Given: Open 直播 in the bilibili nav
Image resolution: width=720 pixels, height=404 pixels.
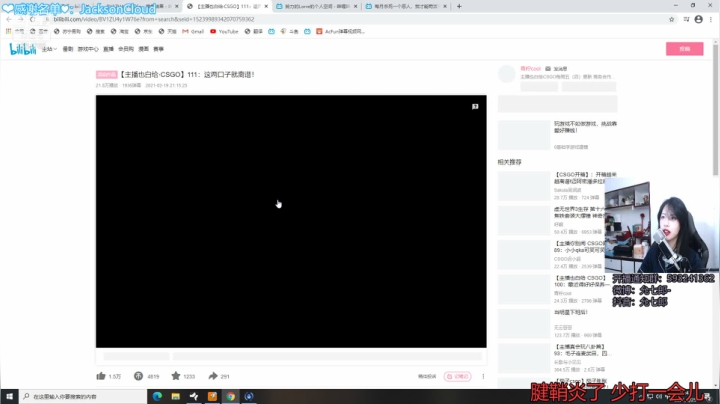Looking at the screenshot, I should coord(108,49).
